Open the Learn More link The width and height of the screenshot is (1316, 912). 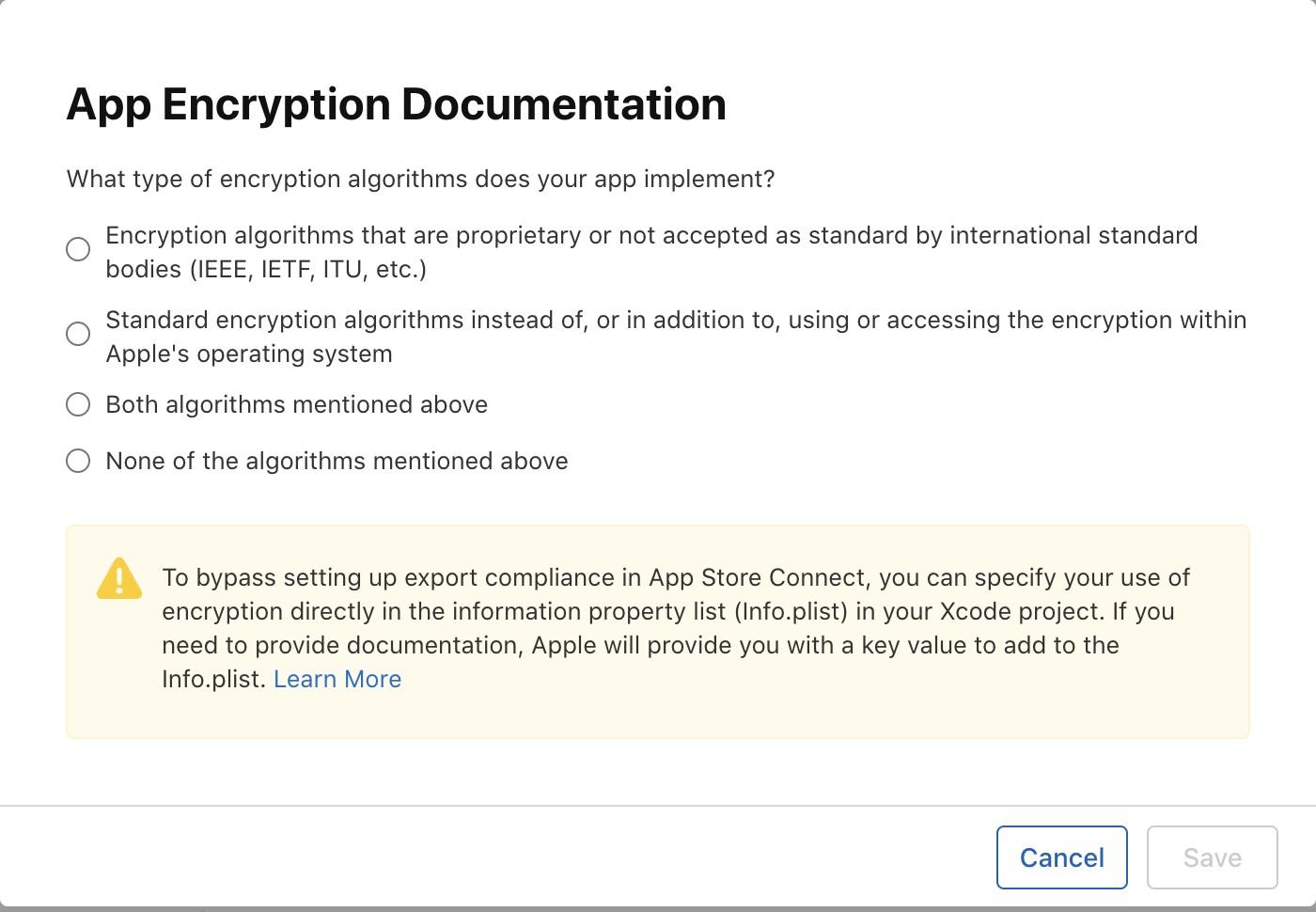pos(337,679)
